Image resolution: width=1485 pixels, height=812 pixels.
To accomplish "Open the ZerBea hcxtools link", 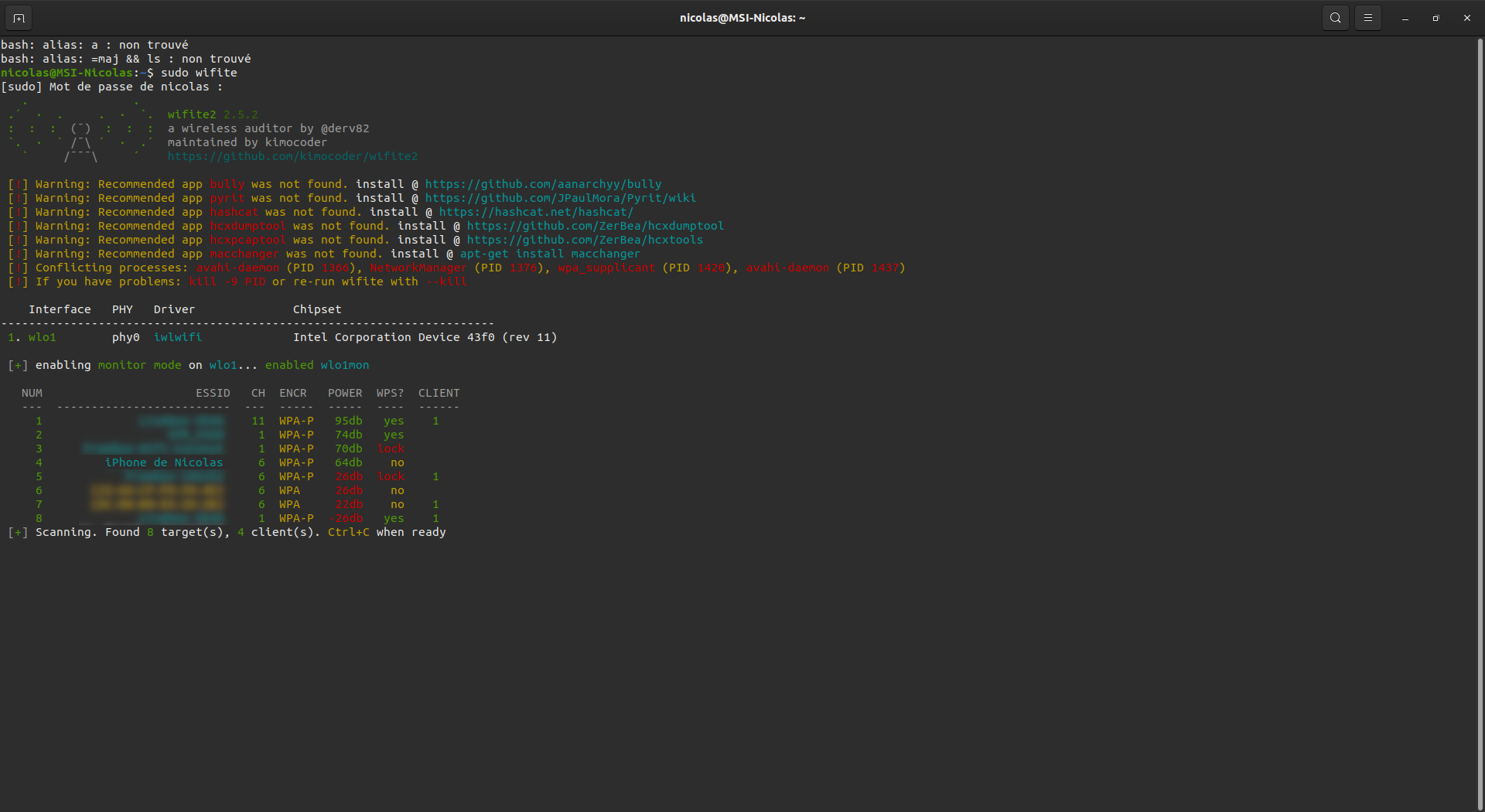I will click(585, 240).
